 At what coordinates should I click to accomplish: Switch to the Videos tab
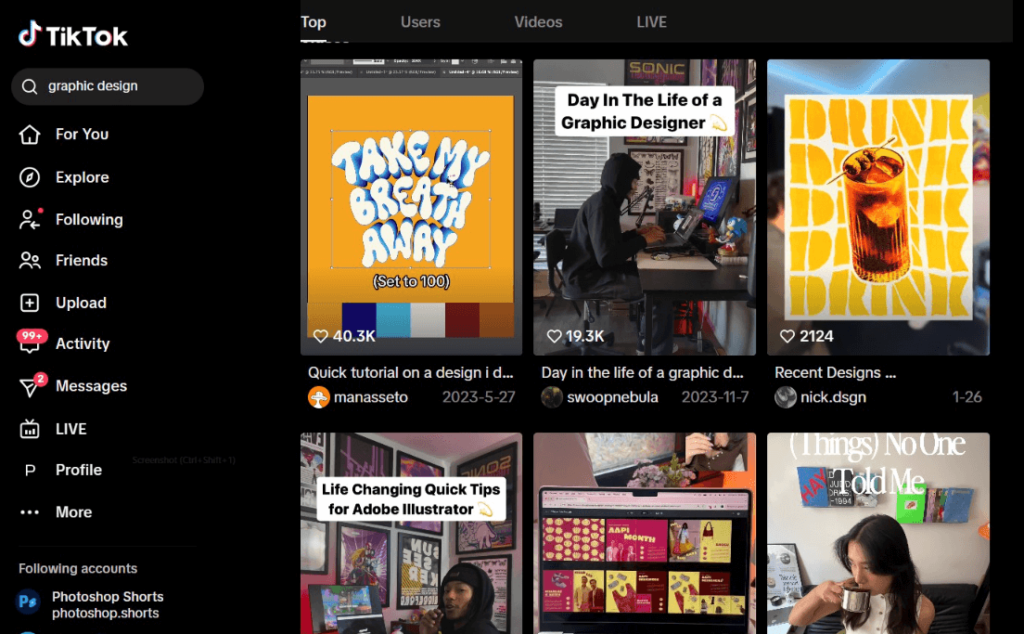tap(538, 22)
